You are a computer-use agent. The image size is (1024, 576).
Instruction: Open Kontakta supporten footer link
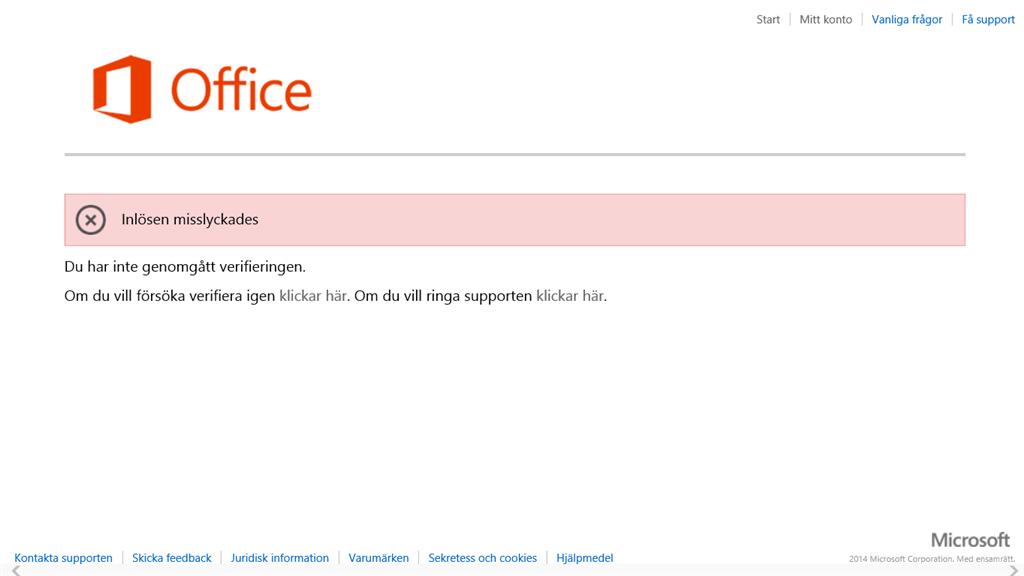click(63, 558)
